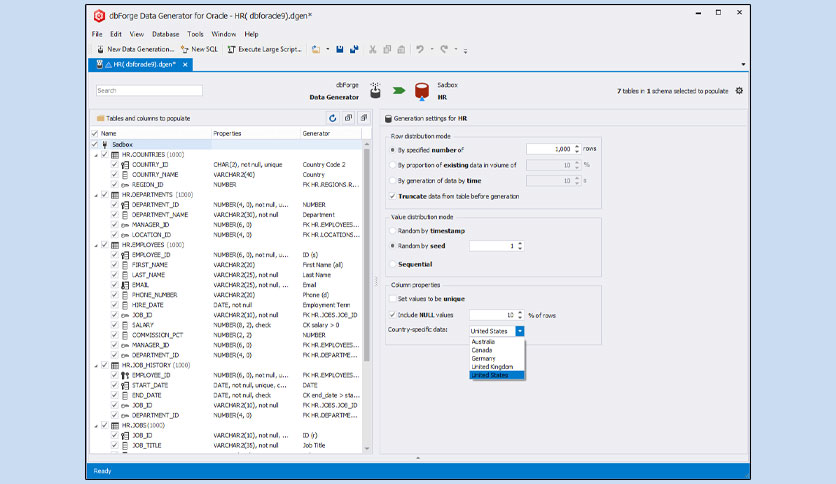
Task: Select the HR(dbforacle9).dgen document tab
Action: (x=140, y=64)
